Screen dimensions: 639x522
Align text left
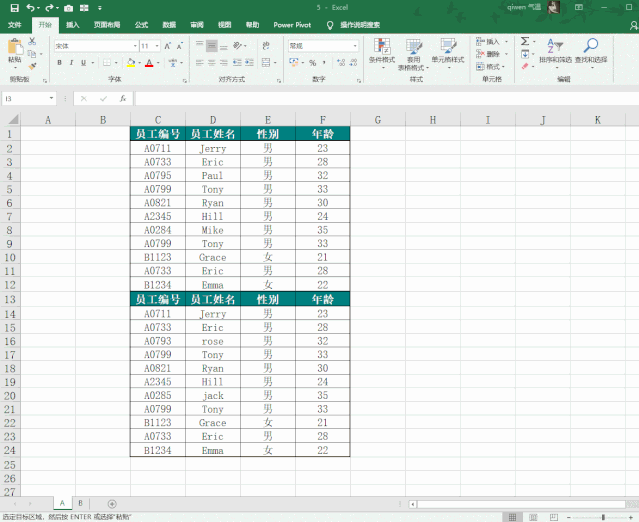tap(199, 63)
